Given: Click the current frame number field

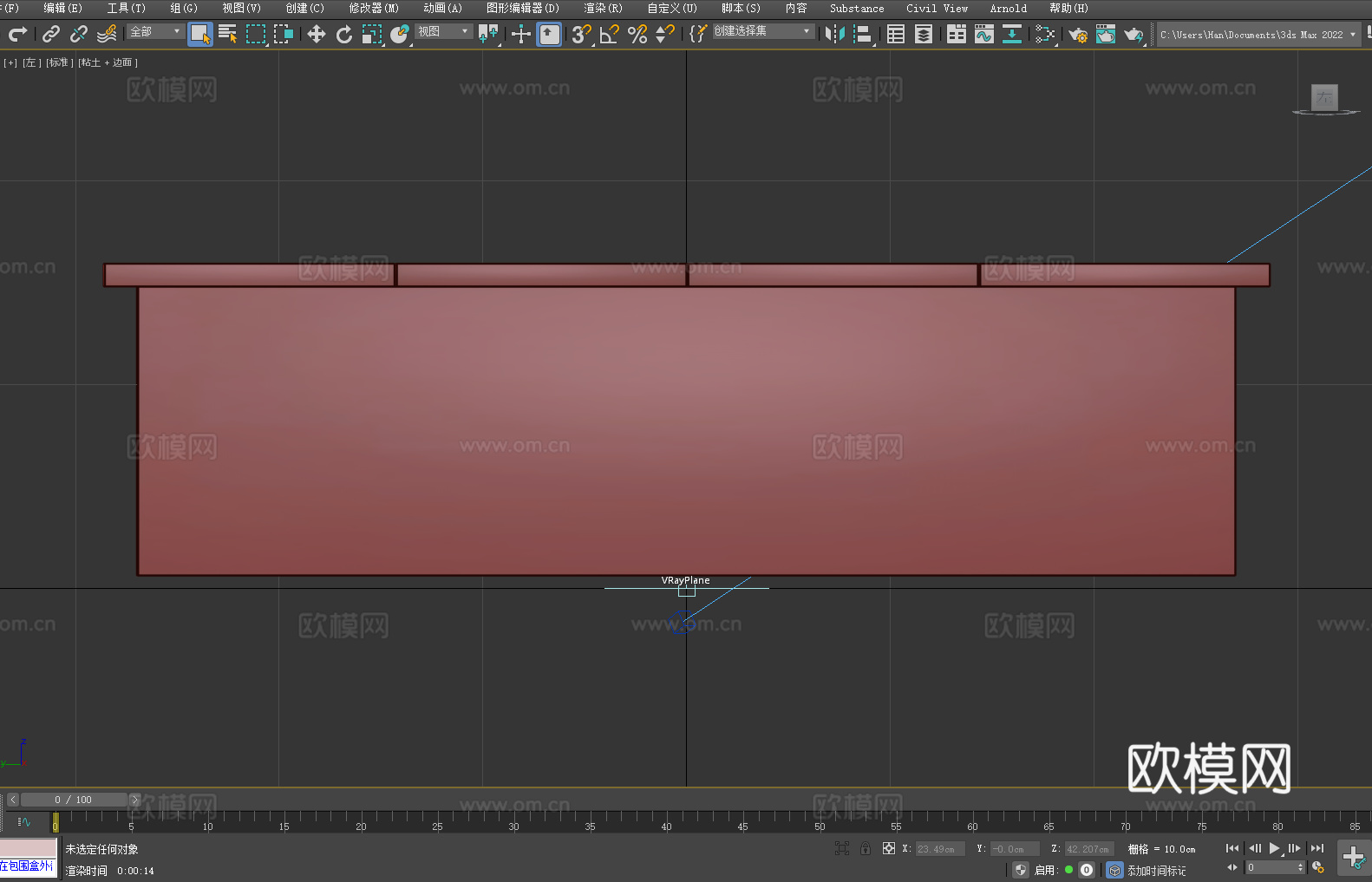Looking at the screenshot, I should (1275, 867).
